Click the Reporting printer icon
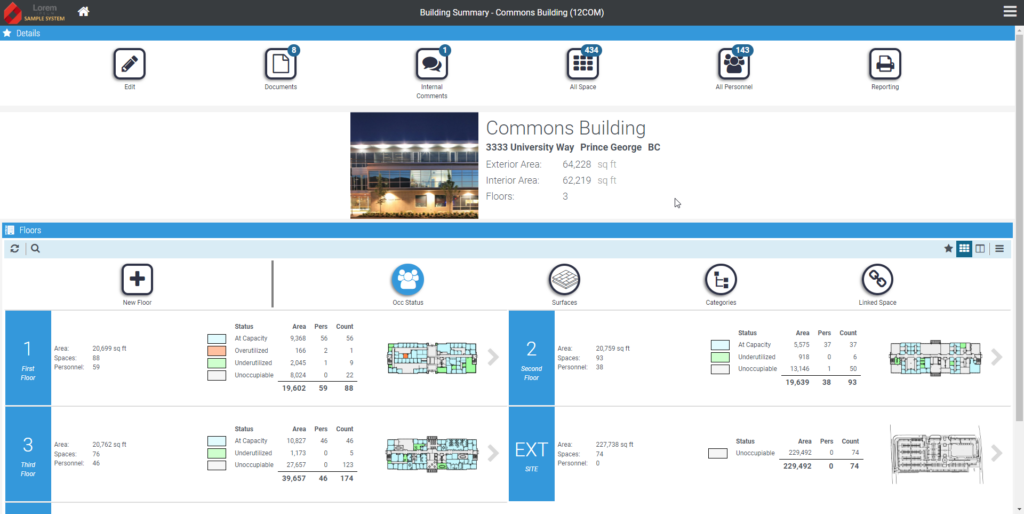 coord(885,64)
